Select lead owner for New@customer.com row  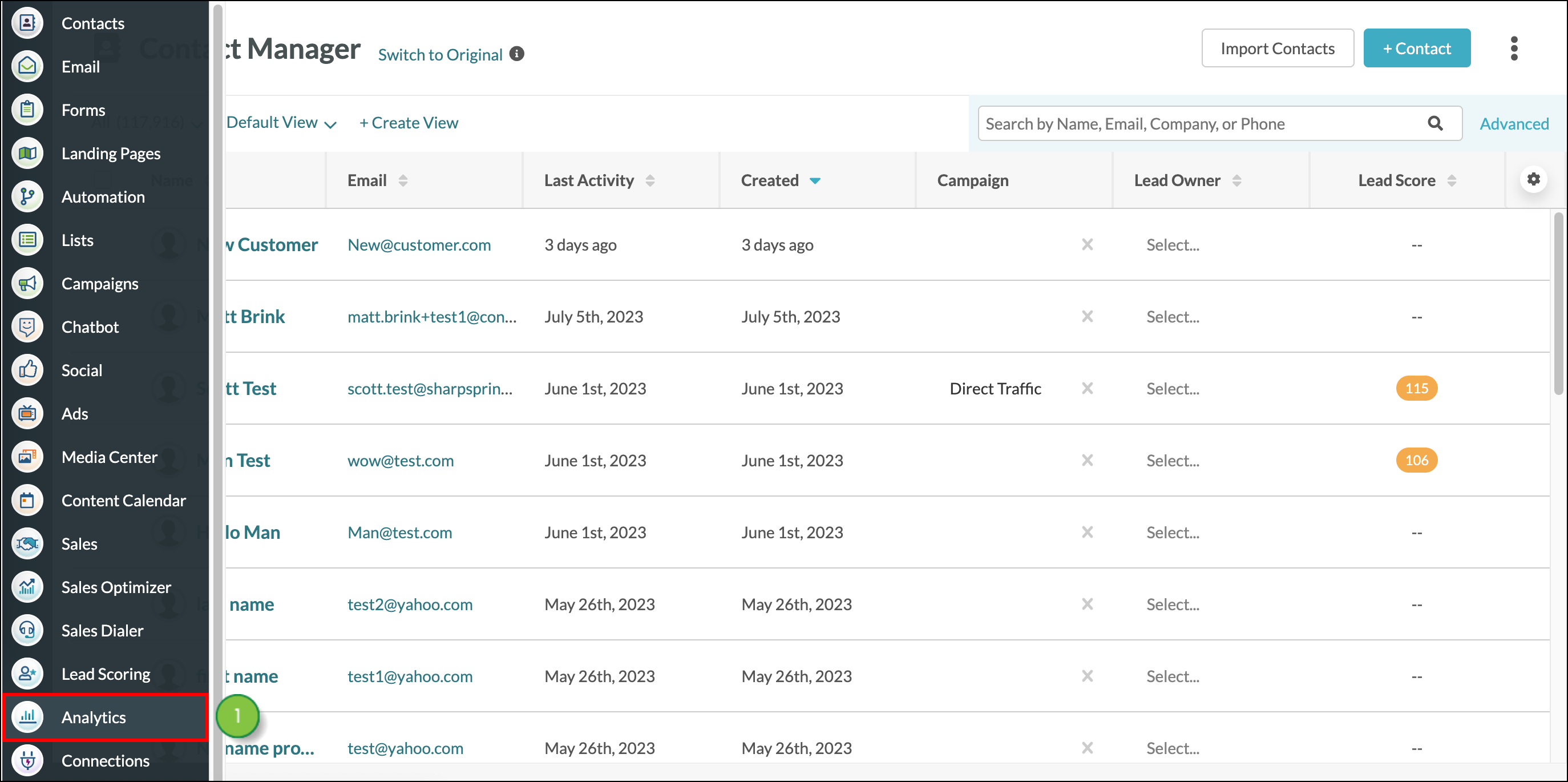click(1173, 245)
